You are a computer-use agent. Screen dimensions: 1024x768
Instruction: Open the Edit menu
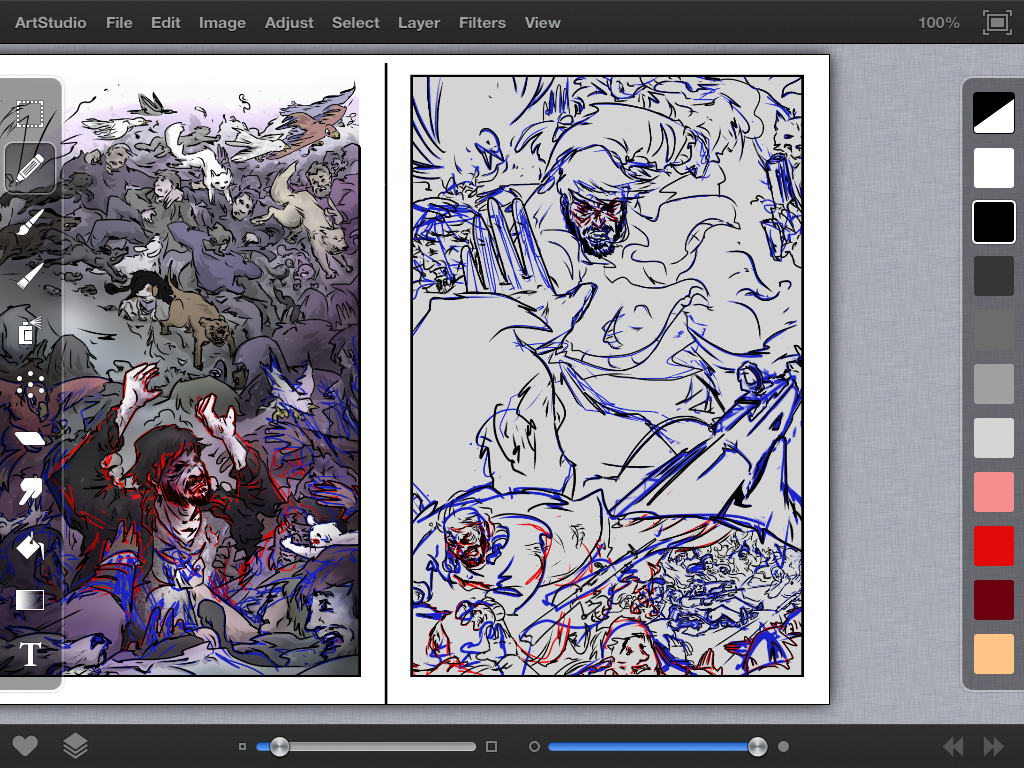pos(165,23)
